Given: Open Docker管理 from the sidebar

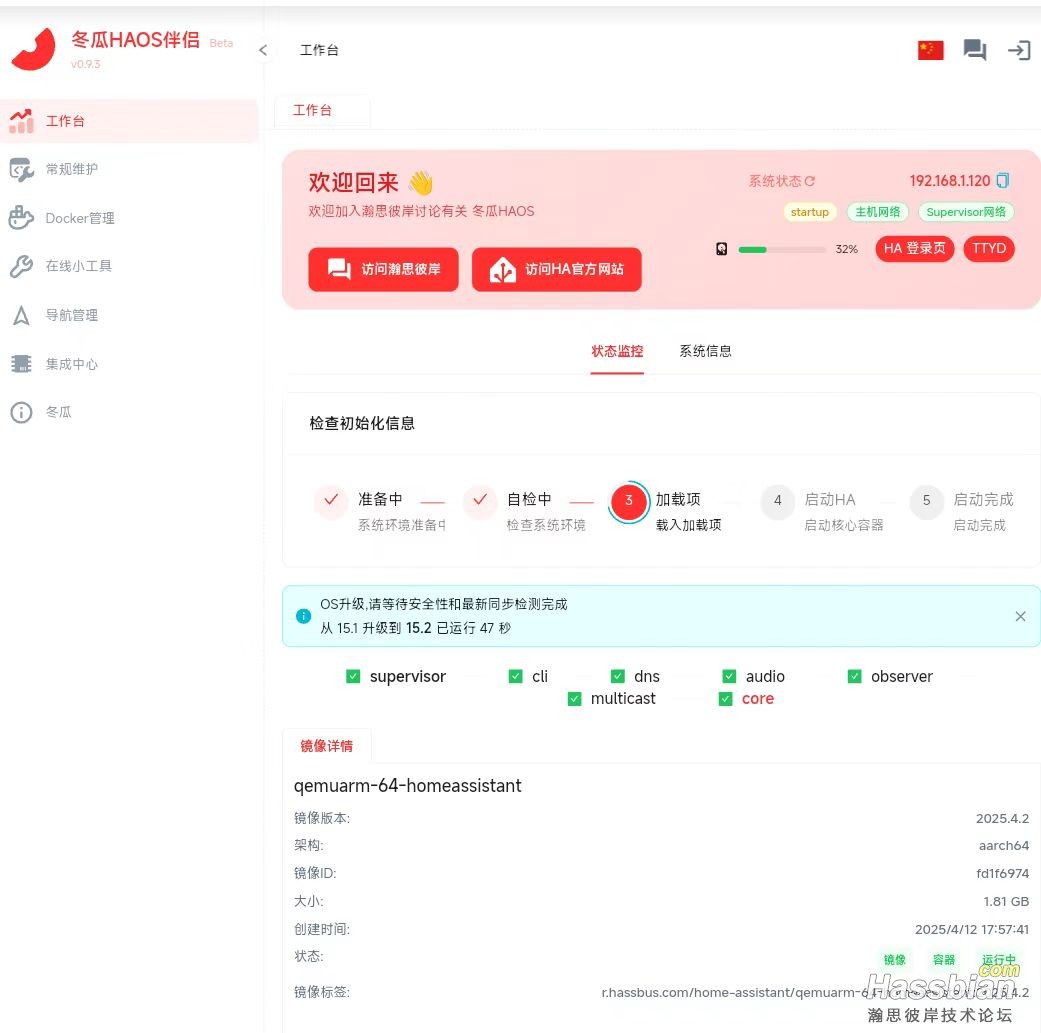Looking at the screenshot, I should pos(80,218).
